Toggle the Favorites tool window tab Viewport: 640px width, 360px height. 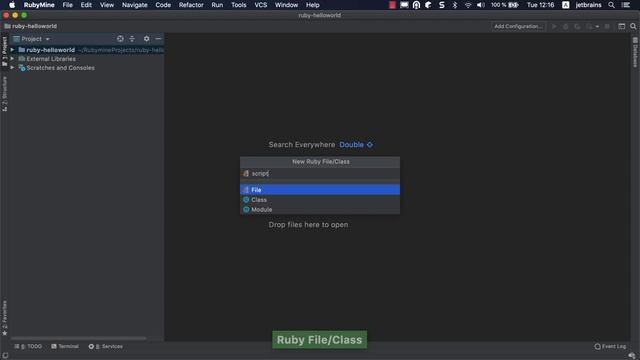4,318
